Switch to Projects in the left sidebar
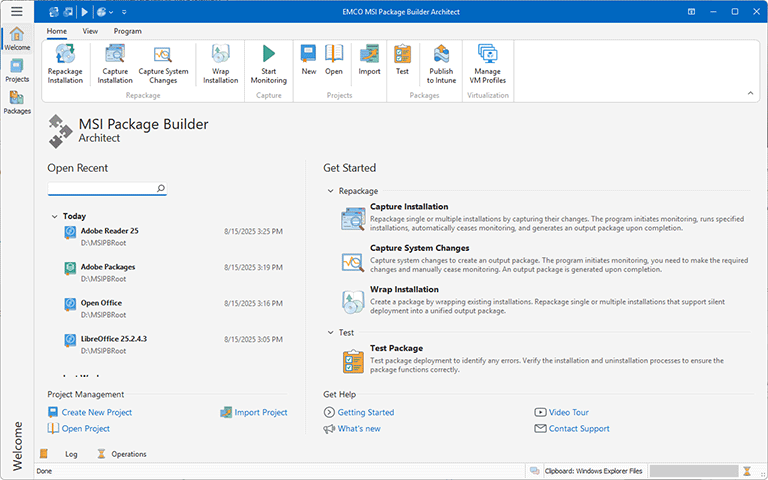 pos(17,69)
